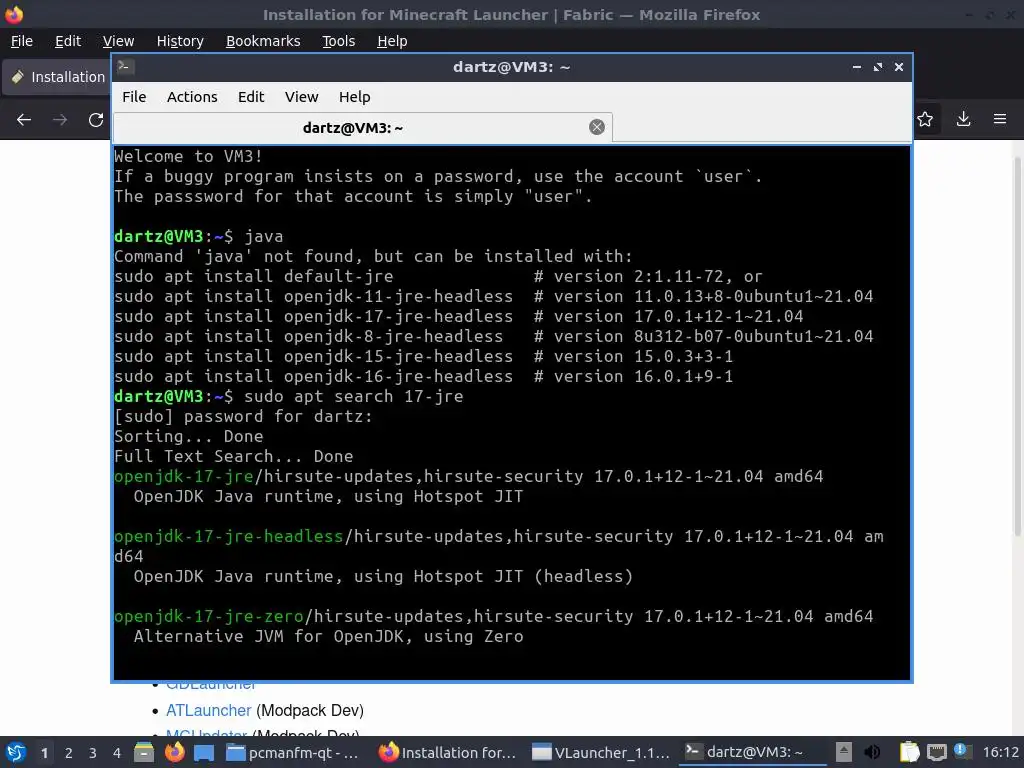Launch file manager from the quick launch bar
The image size is (1024, 768).
coord(144,752)
